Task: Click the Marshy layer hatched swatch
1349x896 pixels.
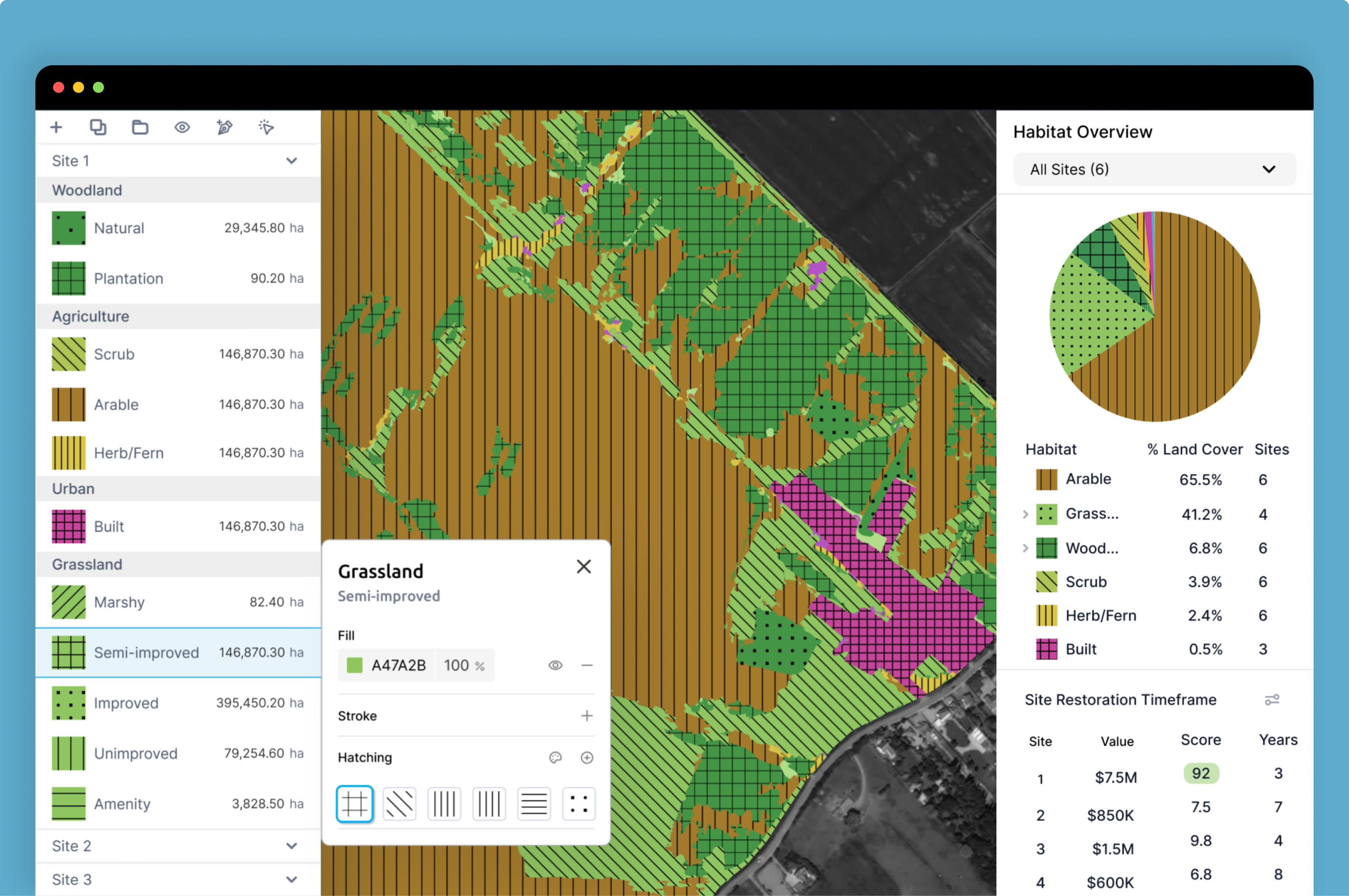Action: tap(69, 602)
